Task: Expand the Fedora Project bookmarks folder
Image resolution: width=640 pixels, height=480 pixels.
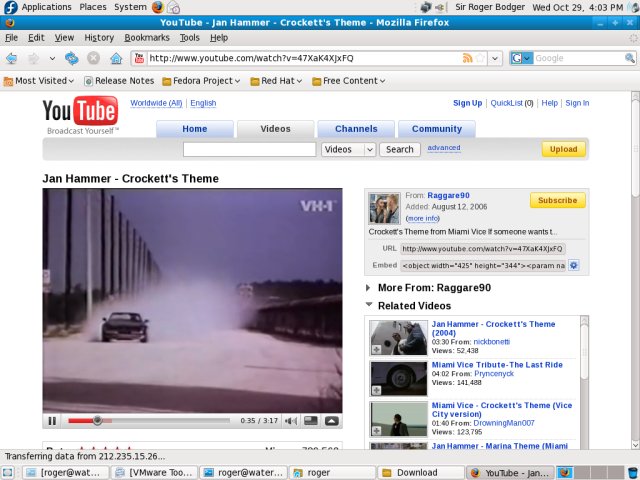Action: 201,81
